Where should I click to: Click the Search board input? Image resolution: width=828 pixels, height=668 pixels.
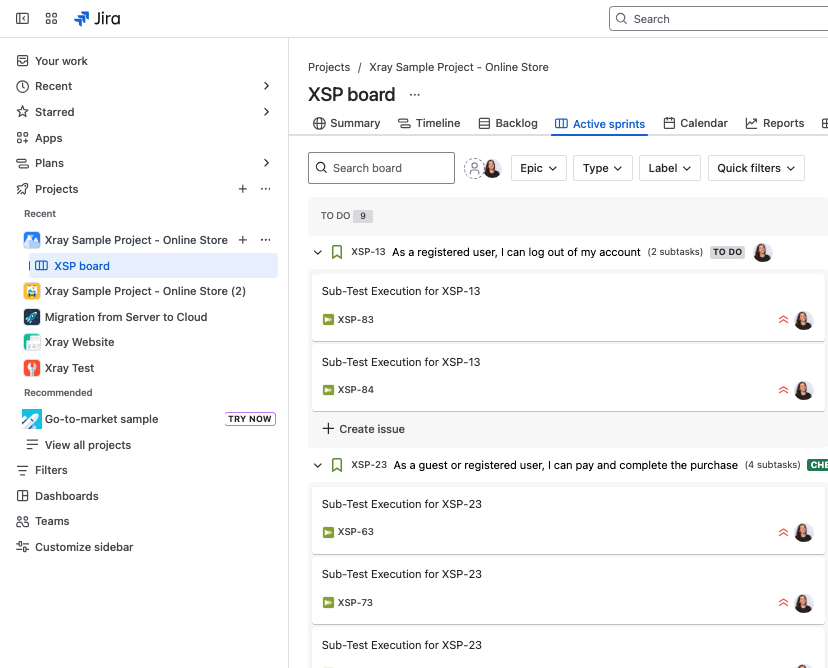381,168
